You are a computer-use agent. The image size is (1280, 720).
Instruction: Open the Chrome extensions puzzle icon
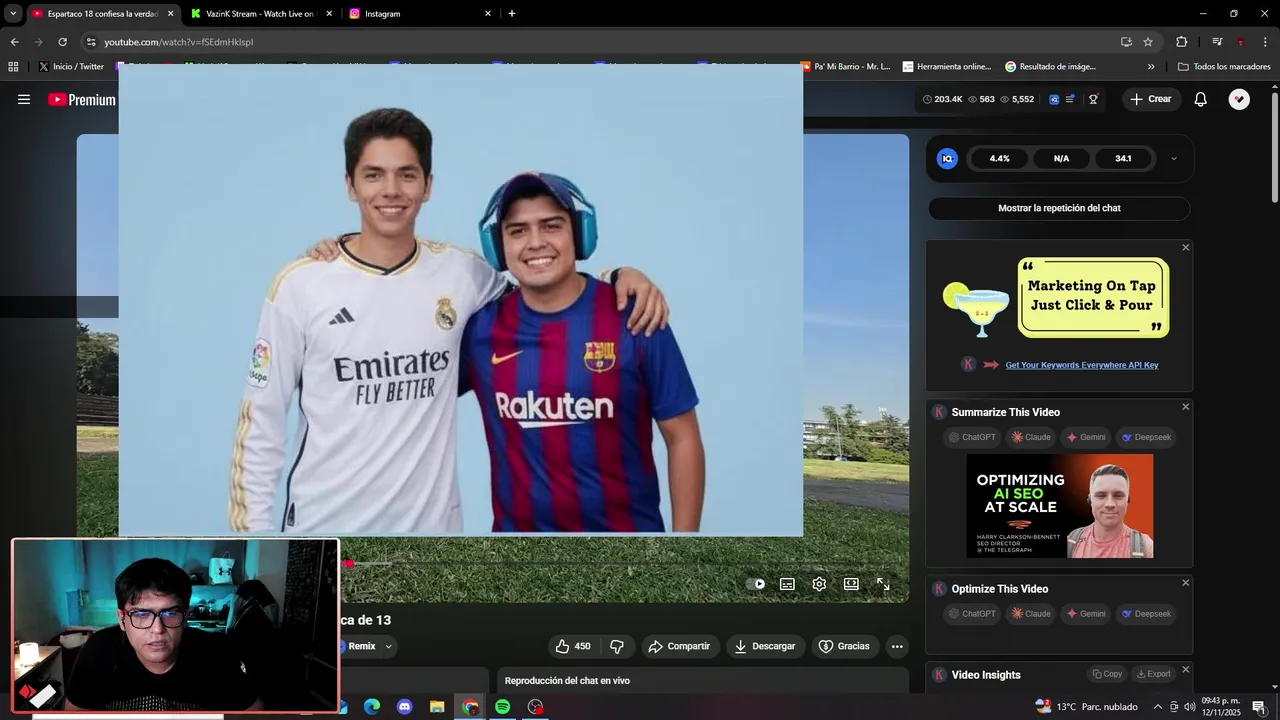click(1182, 42)
